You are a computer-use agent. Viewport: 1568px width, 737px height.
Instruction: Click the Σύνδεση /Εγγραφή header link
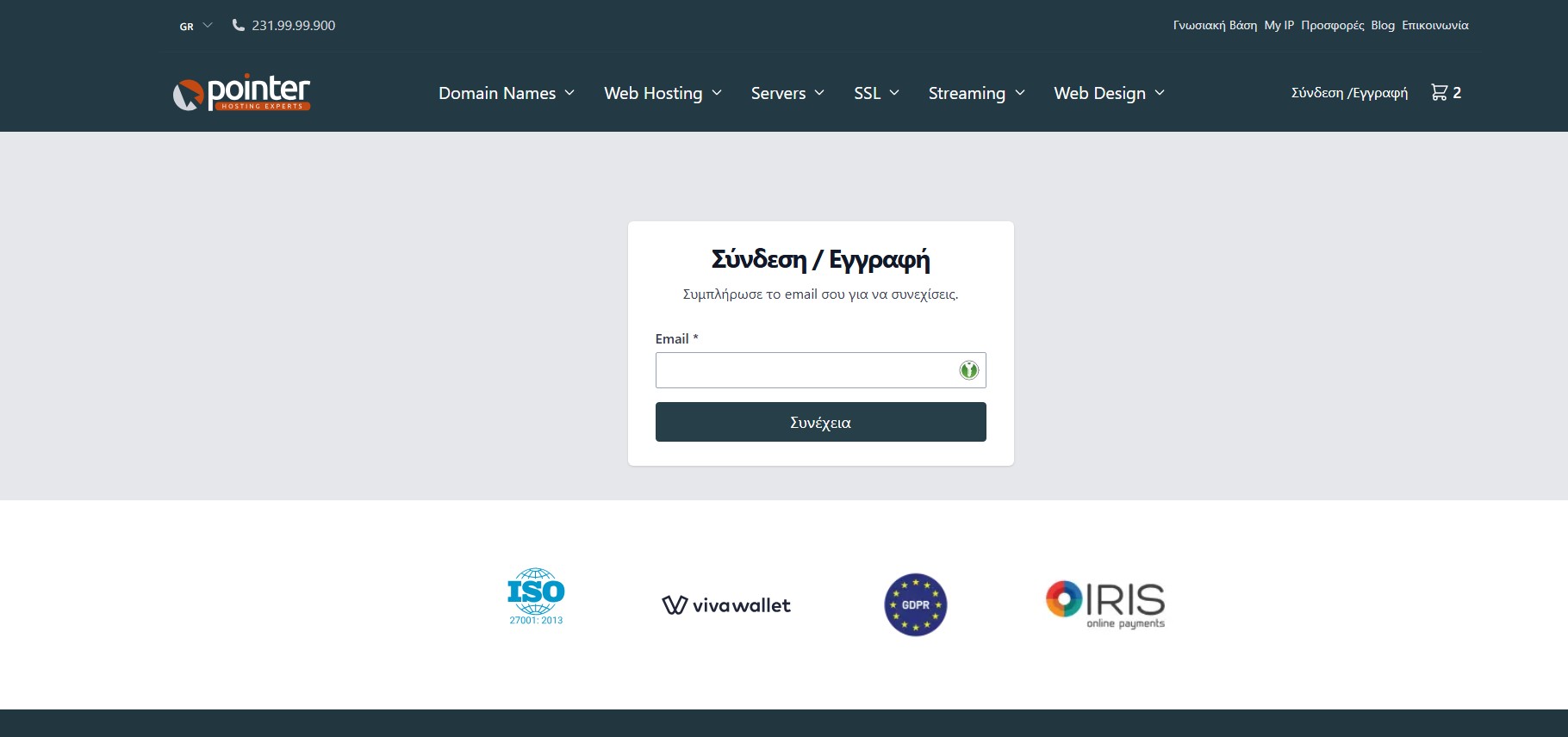pos(1349,93)
